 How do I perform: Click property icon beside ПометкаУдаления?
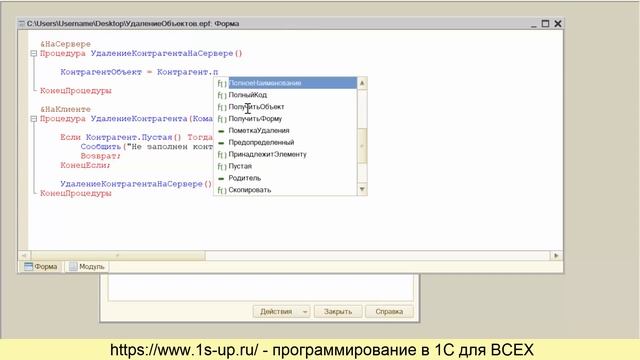point(221,131)
